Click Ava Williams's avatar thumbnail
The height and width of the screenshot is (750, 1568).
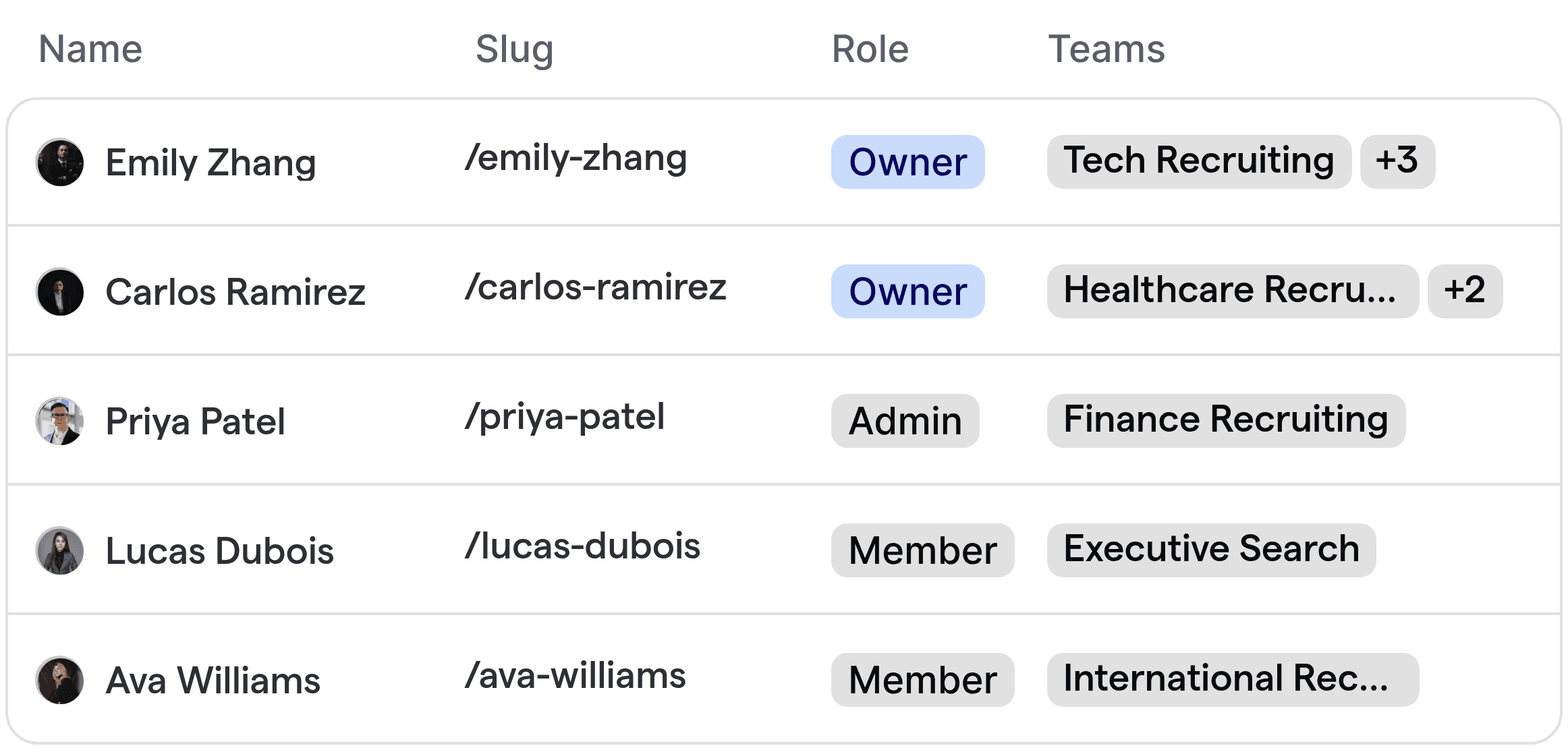coord(60,681)
